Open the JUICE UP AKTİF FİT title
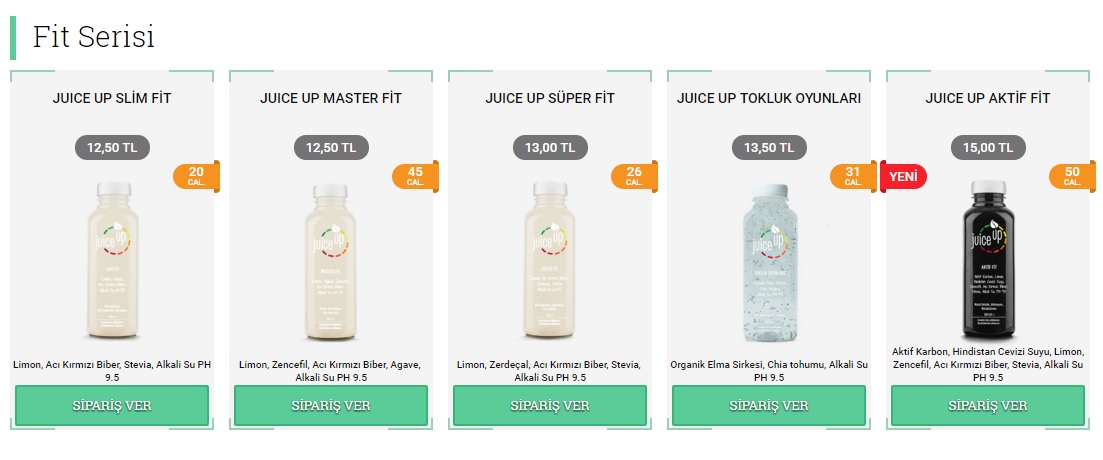The width and height of the screenshot is (1103, 460). (x=988, y=99)
